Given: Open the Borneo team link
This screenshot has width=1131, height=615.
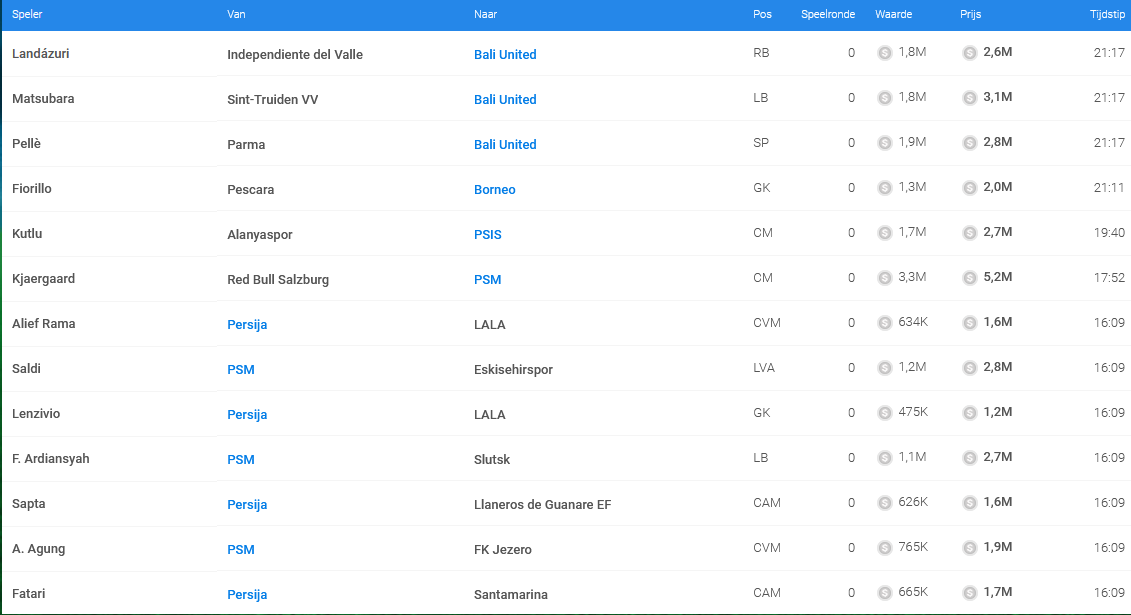Looking at the screenshot, I should (x=494, y=190).
